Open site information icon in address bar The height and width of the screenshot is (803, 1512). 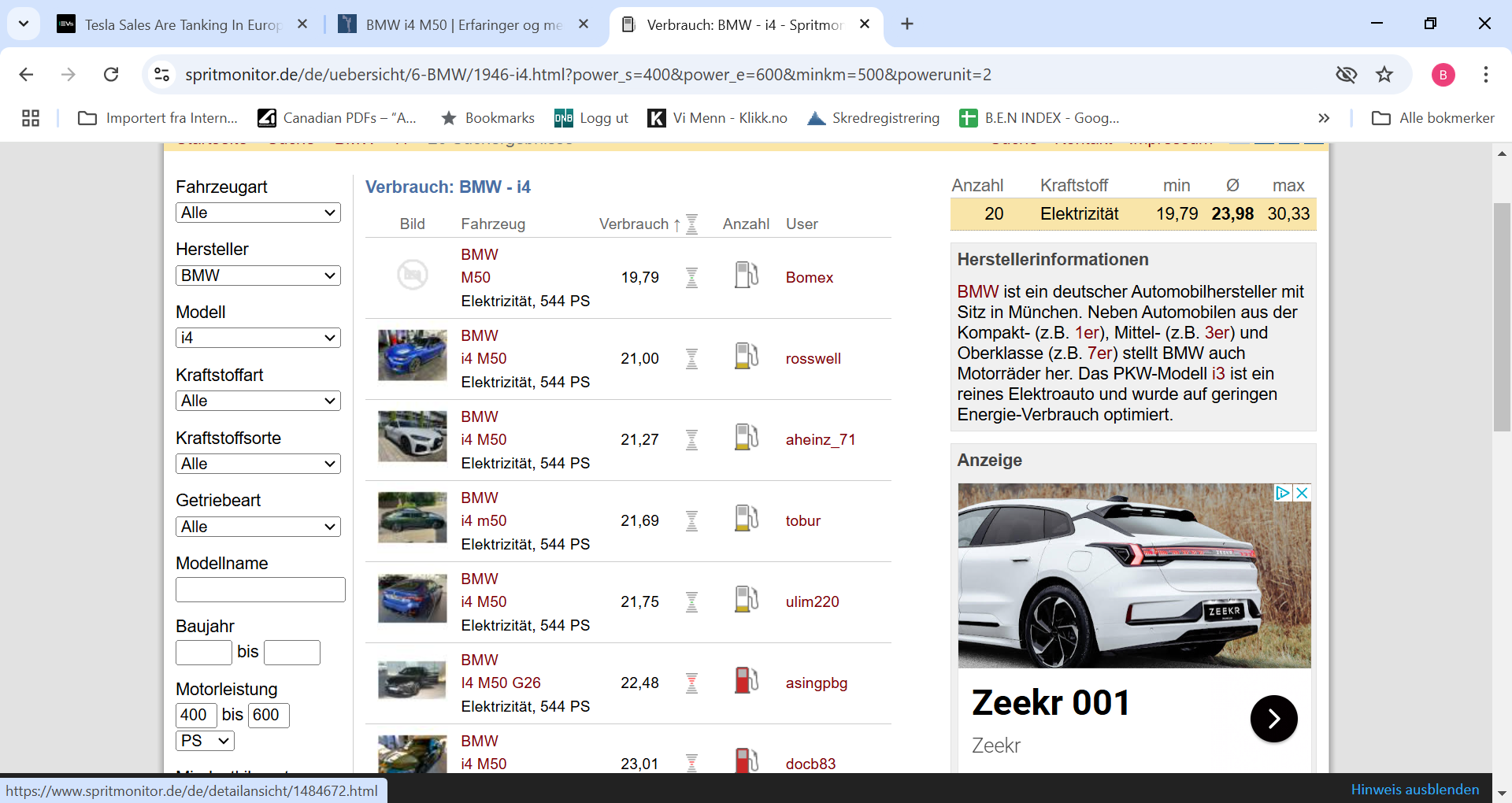click(x=161, y=75)
